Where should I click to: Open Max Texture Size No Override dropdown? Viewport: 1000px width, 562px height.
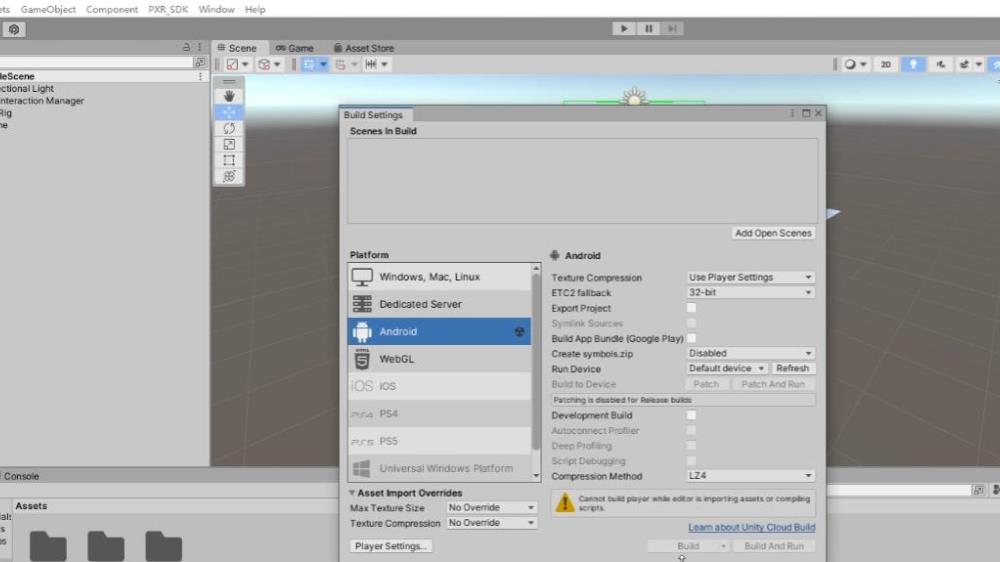coord(491,508)
